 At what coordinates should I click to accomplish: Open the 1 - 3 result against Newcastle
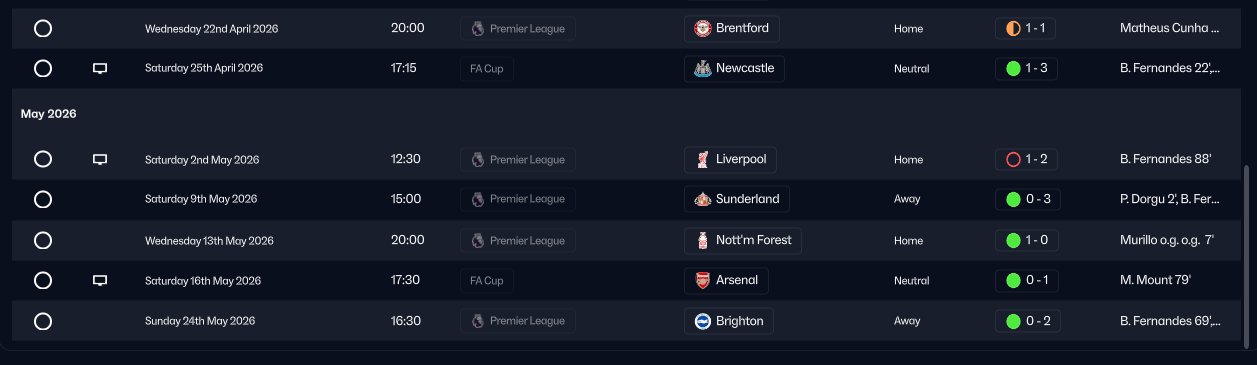click(1026, 69)
